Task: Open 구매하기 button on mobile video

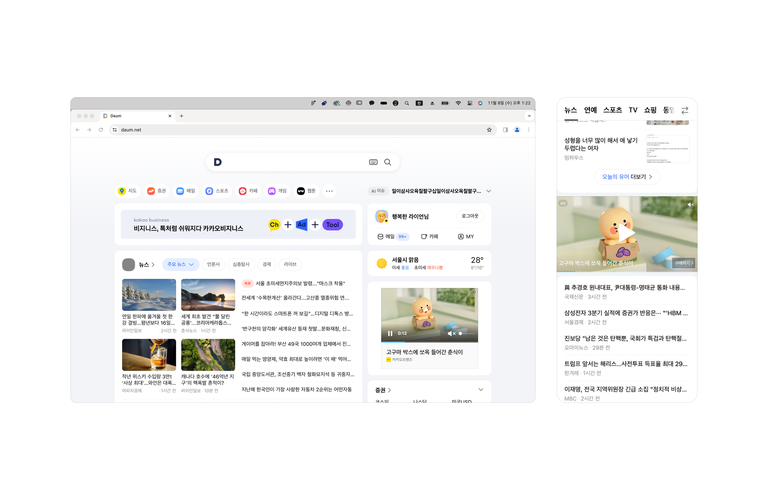Action: [x=683, y=263]
